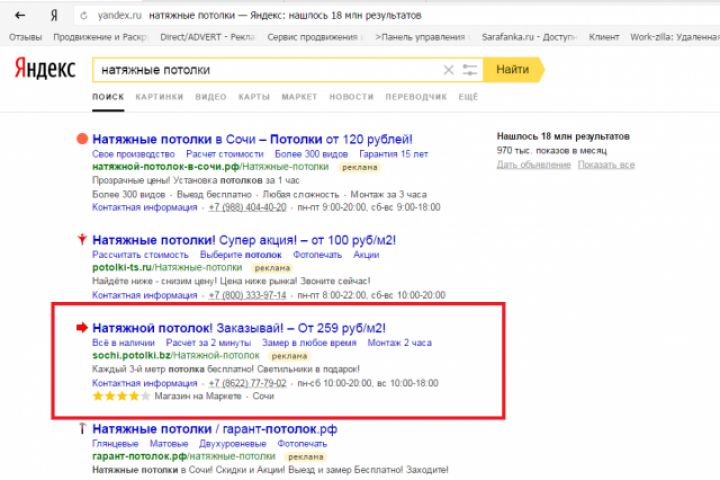Click the Рассчитать стоимость sitelink
This screenshot has height=480, width=720.
point(140,254)
